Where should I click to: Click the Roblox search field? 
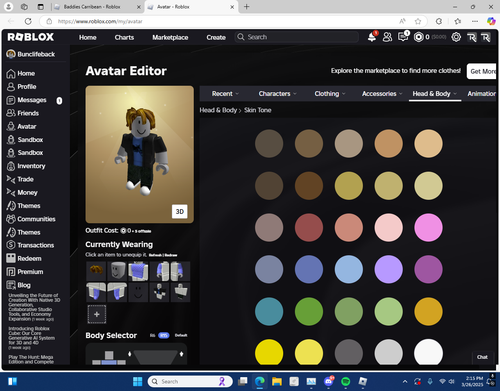click(x=297, y=37)
